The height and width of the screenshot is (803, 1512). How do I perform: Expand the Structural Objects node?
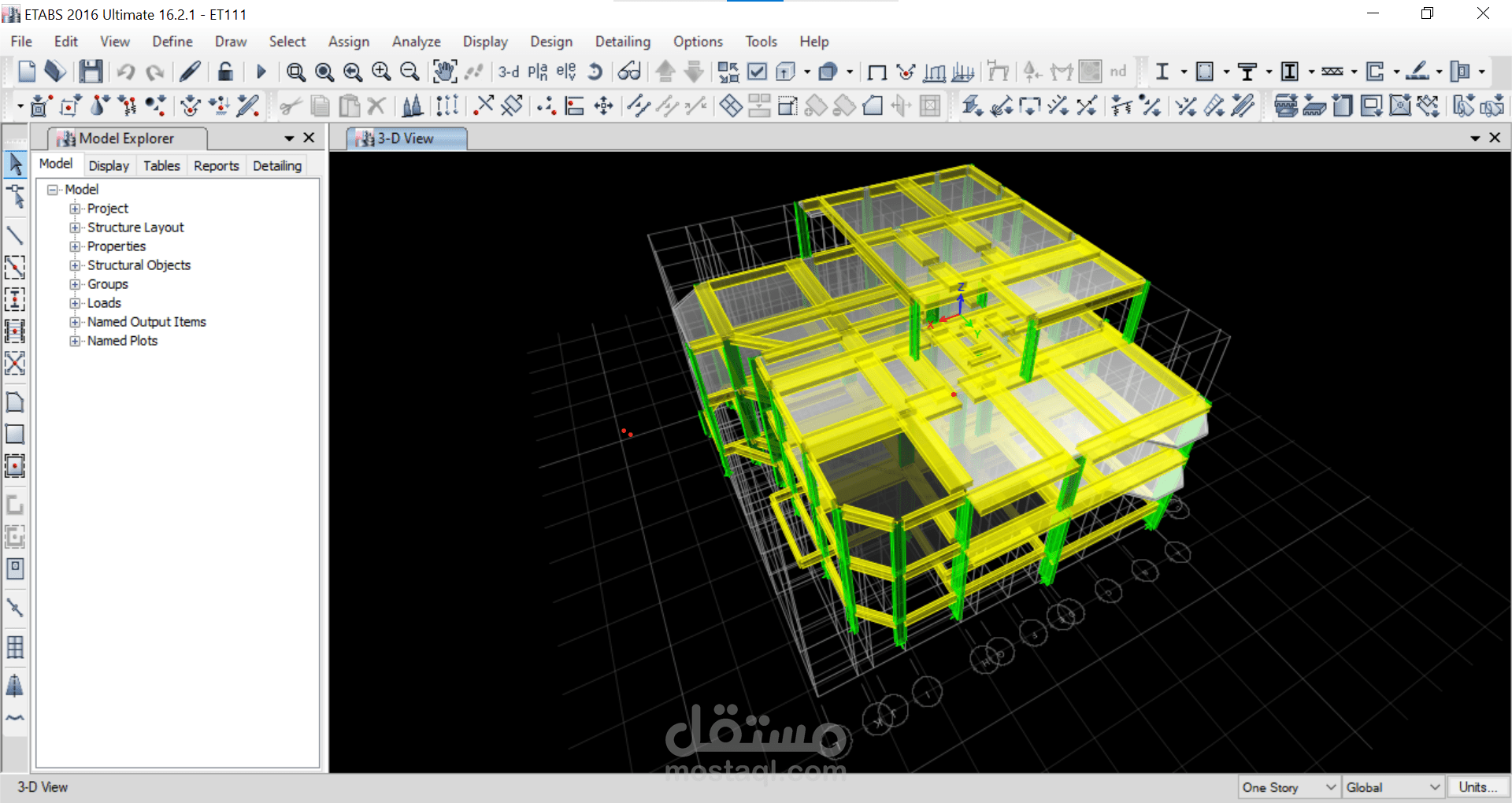[x=75, y=265]
